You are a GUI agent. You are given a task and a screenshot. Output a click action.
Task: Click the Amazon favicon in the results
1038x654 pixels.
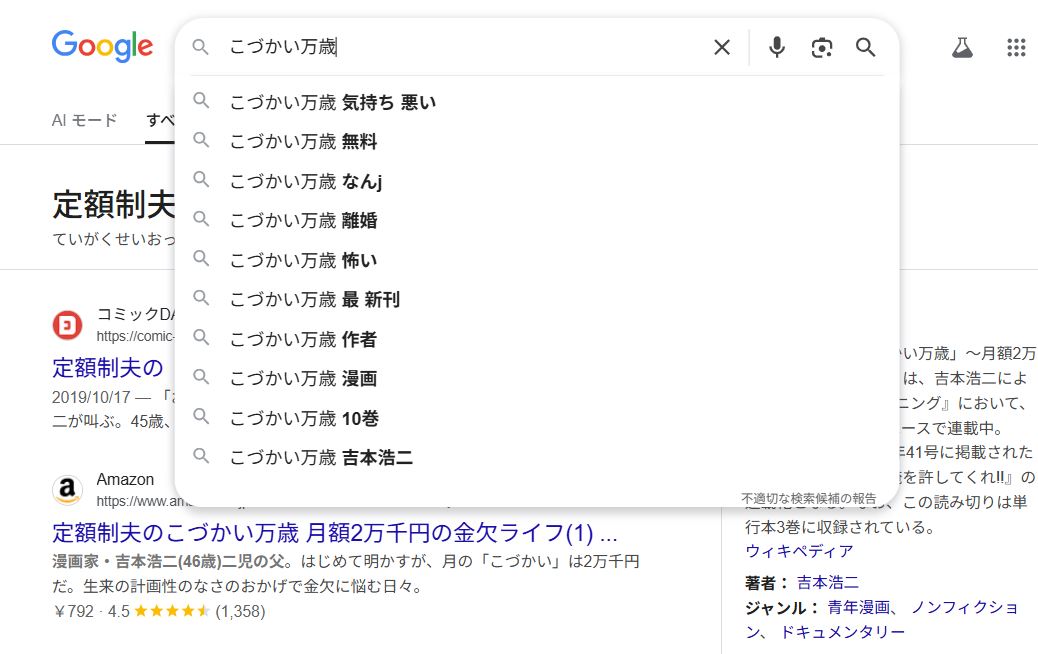67,490
